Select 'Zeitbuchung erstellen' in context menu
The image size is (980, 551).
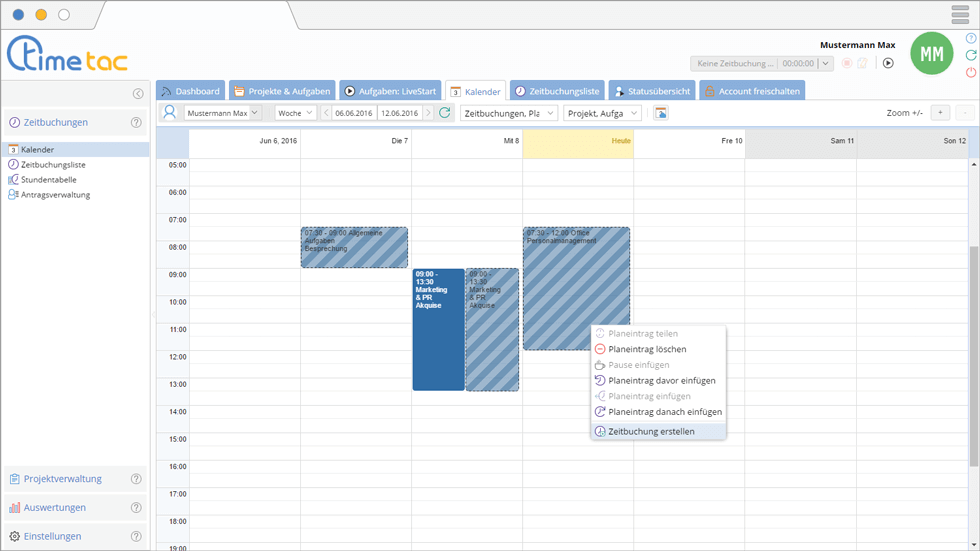click(651, 432)
